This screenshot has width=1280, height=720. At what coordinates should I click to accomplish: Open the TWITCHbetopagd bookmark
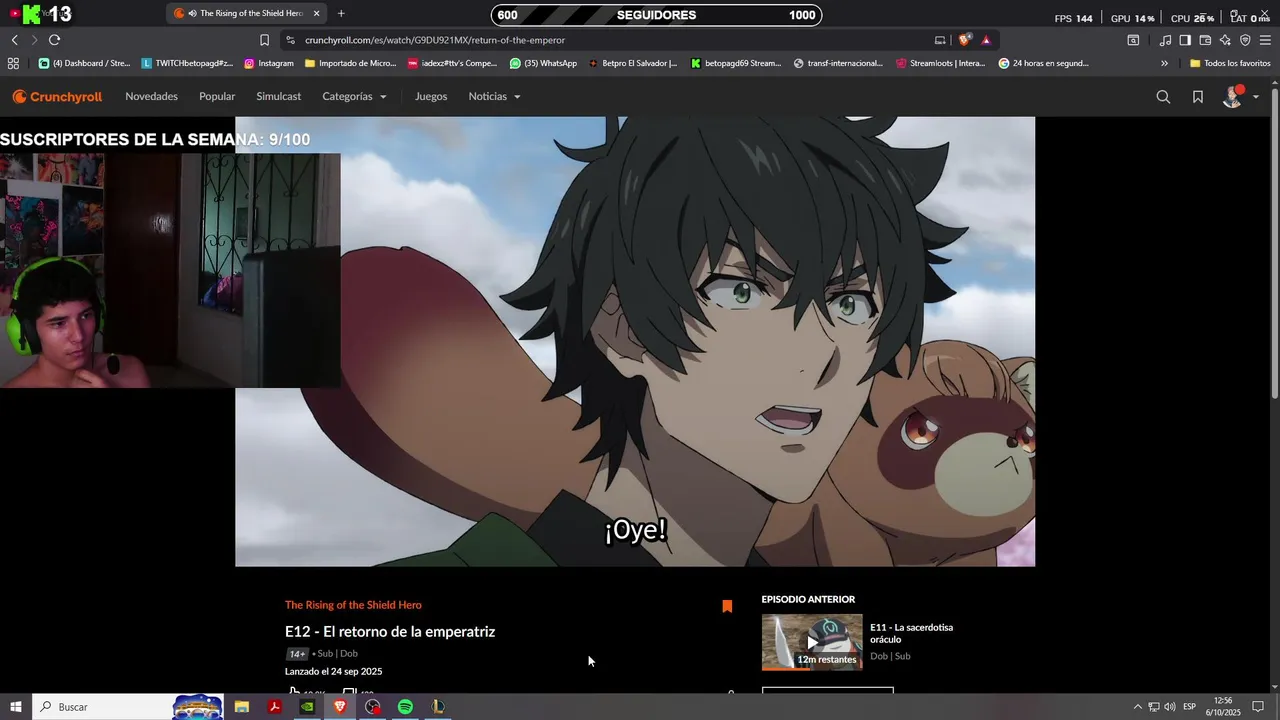(187, 63)
